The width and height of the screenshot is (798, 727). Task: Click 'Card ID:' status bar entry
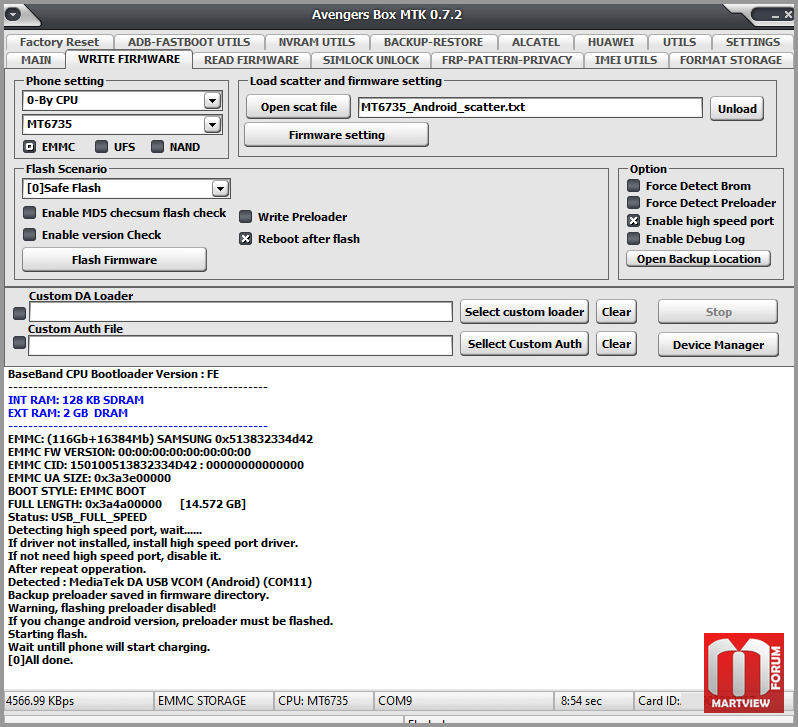(x=660, y=701)
